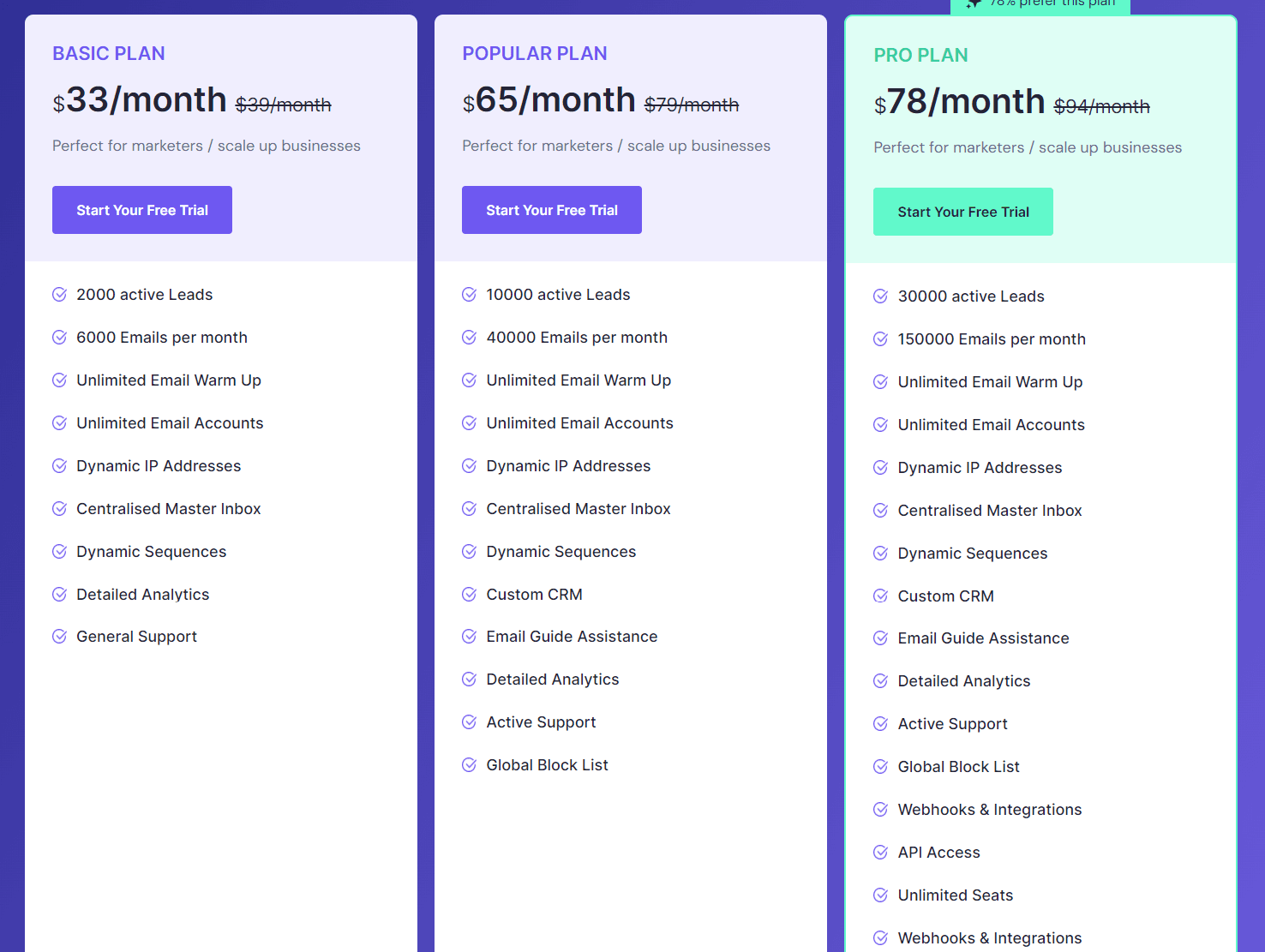Image resolution: width=1265 pixels, height=952 pixels.
Task: Start free trial for the Basic Plan
Action: point(141,209)
